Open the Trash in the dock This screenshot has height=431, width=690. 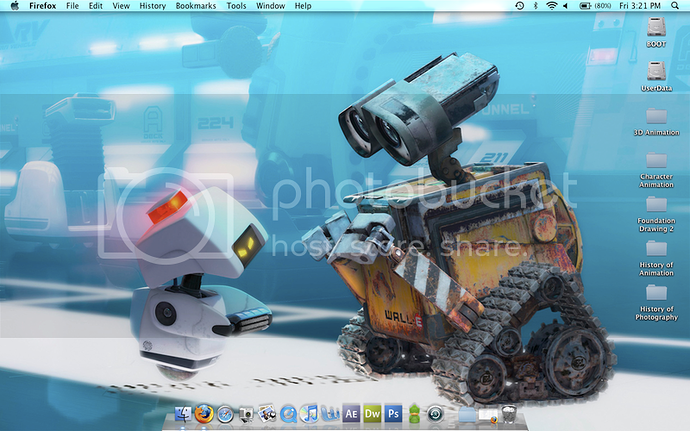coord(509,413)
